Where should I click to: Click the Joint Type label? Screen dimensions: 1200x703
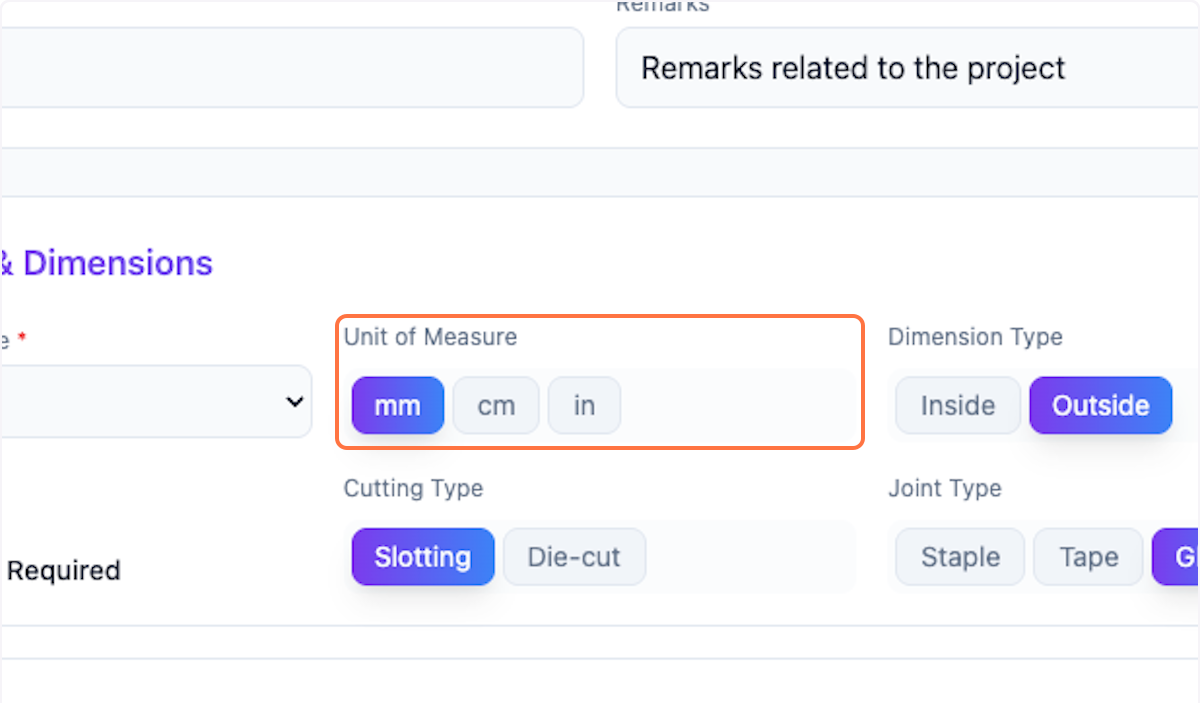[x=945, y=489]
